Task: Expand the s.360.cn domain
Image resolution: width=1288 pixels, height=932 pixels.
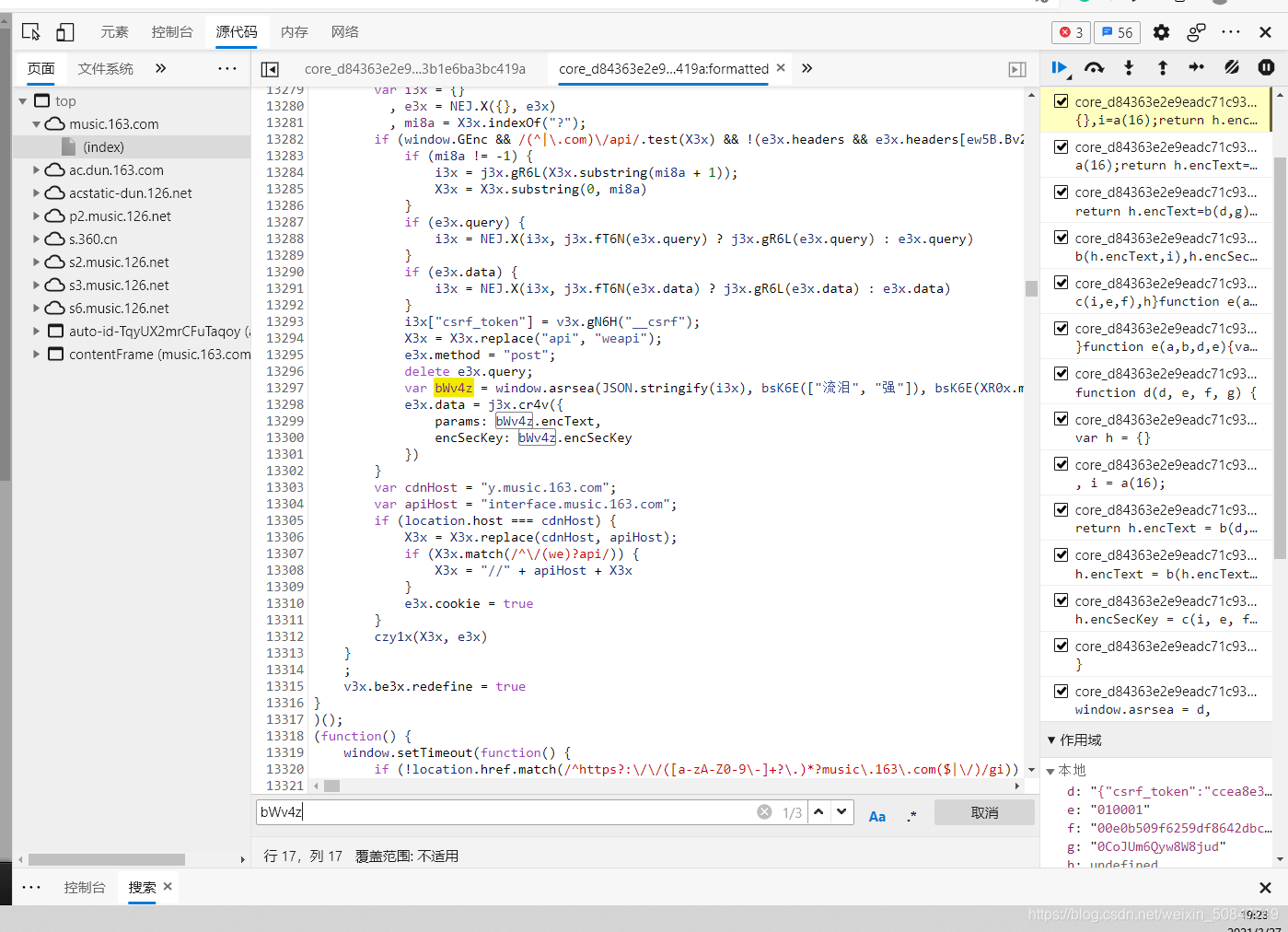Action: (37, 239)
